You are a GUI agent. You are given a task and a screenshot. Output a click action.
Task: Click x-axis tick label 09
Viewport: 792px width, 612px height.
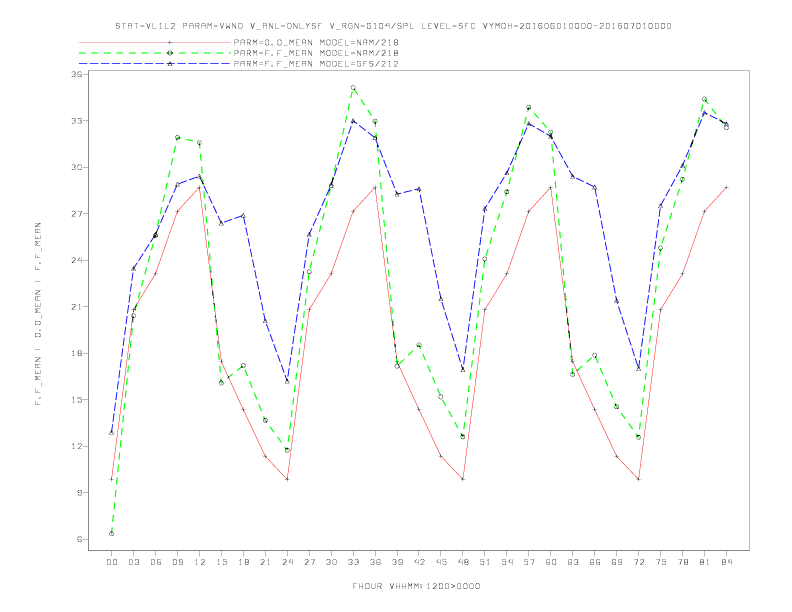click(x=177, y=562)
